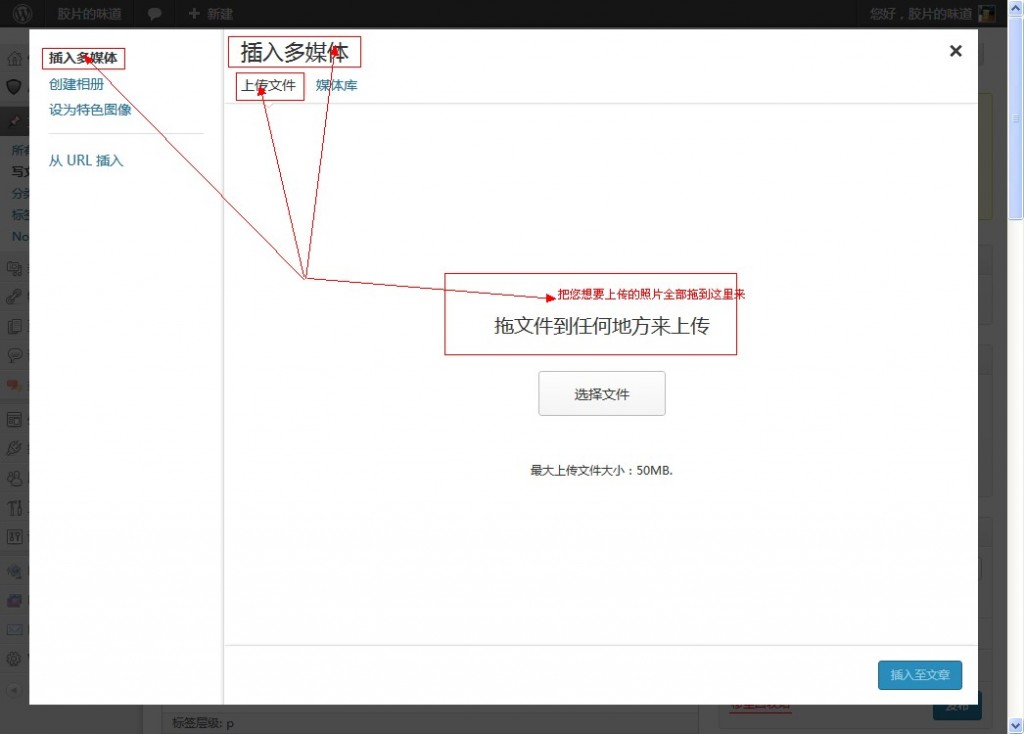Click the 最大上传文件大小：50MB. text
The height and width of the screenshot is (734, 1024).
(x=601, y=470)
